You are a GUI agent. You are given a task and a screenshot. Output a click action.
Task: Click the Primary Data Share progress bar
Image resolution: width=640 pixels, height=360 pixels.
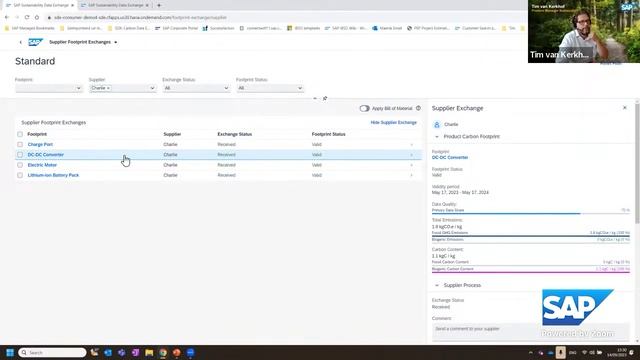click(x=531, y=213)
